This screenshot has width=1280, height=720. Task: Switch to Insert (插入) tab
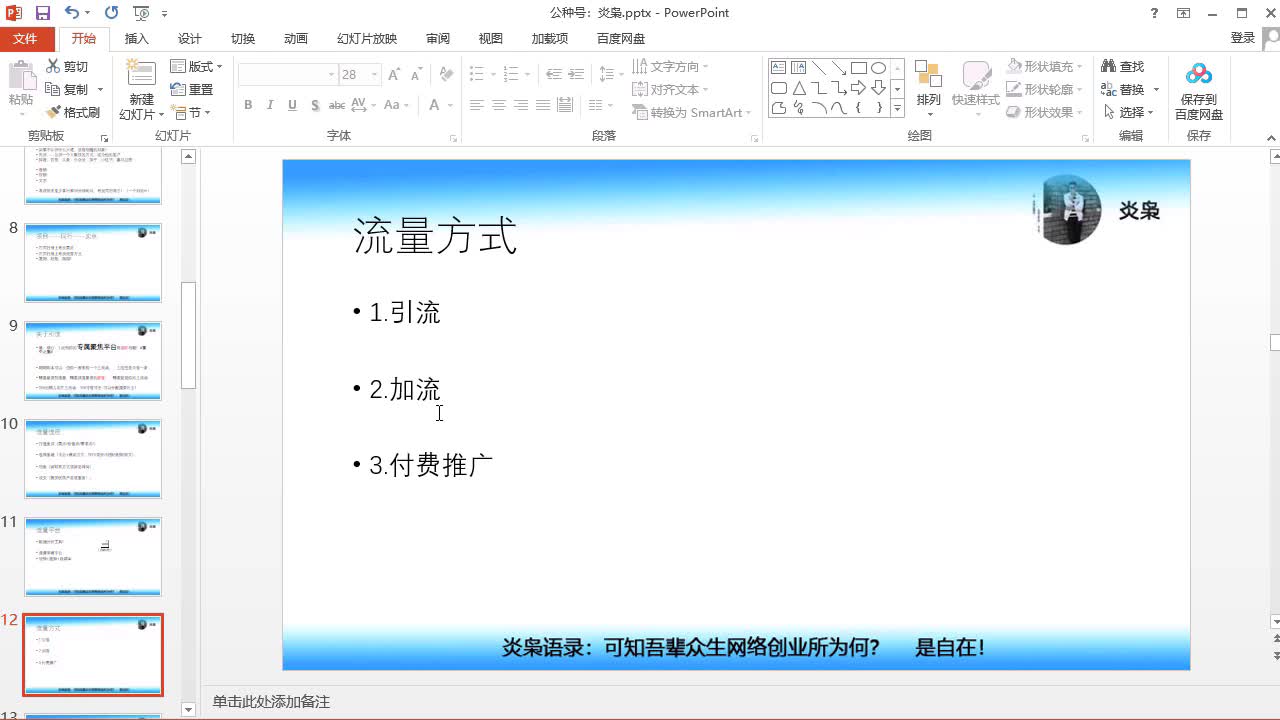tap(137, 39)
